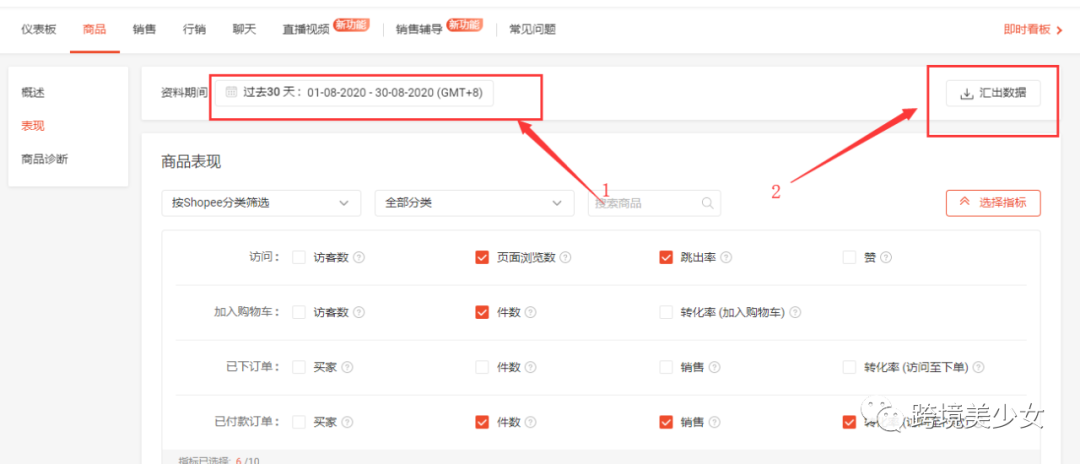
Task: Check the 转化率 (访问至下单) checkbox
Action: 849,368
